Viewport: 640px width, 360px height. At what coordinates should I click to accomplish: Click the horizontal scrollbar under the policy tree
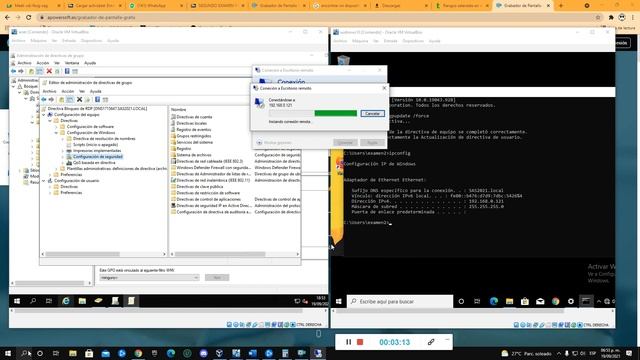[104, 254]
